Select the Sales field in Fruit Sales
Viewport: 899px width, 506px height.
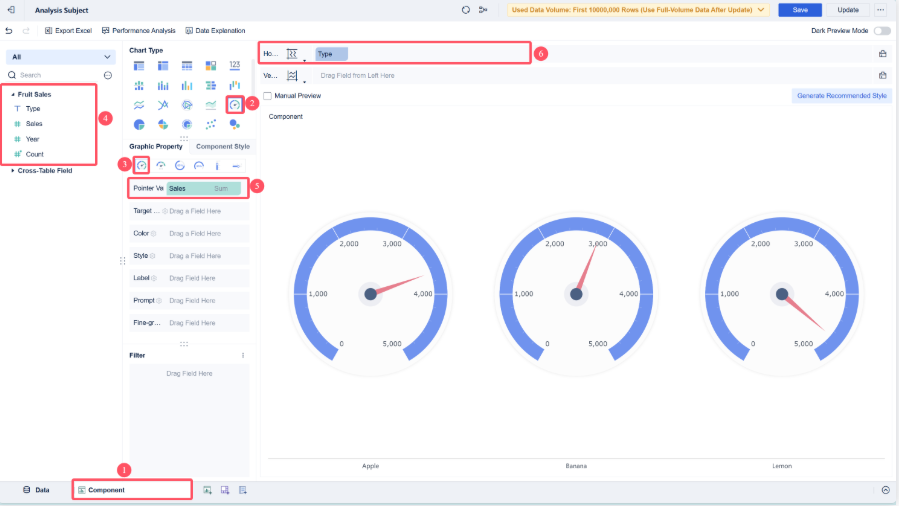click(34, 124)
